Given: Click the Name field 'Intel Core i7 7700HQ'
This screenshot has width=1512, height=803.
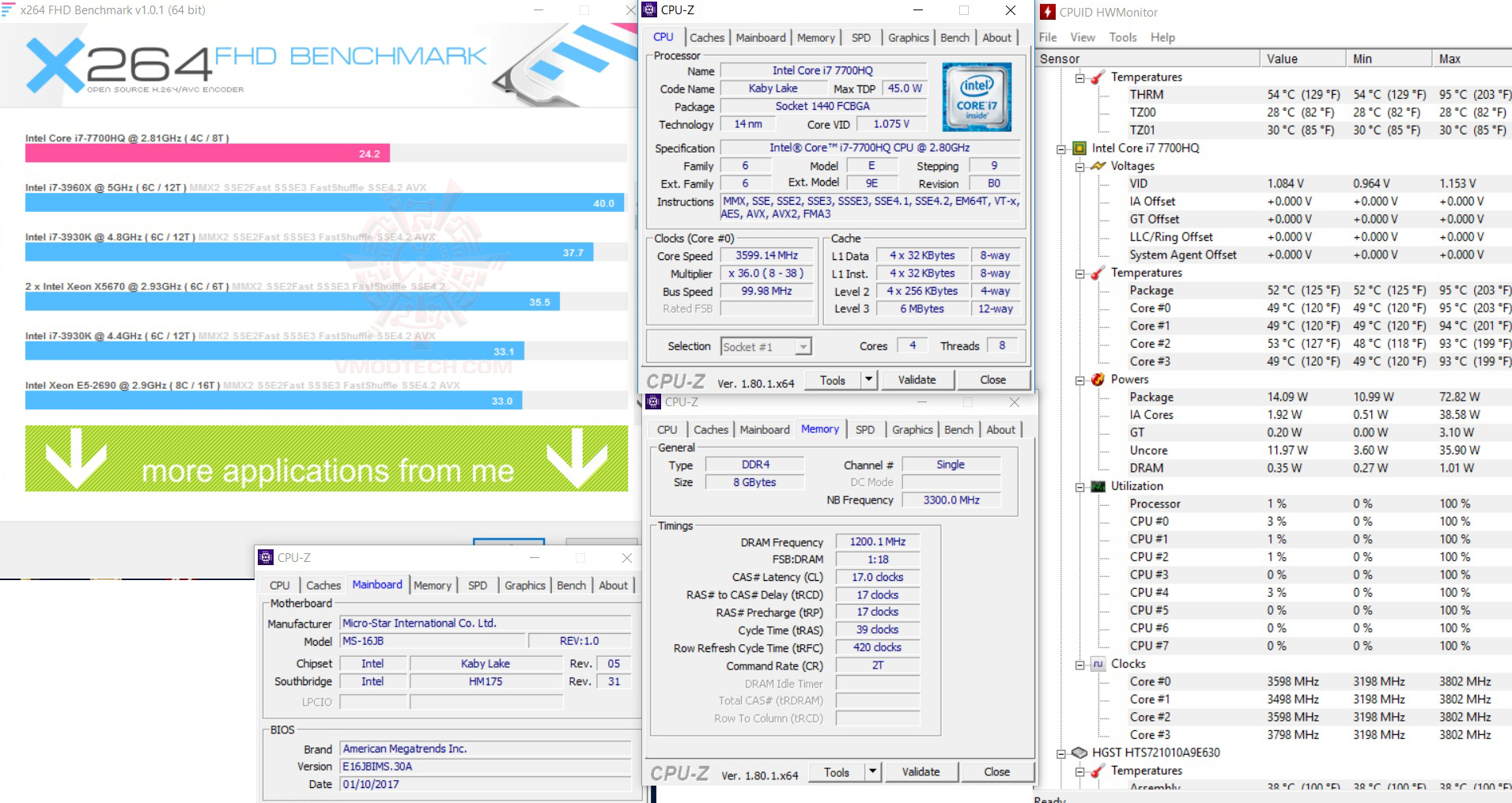Looking at the screenshot, I should click(x=822, y=70).
